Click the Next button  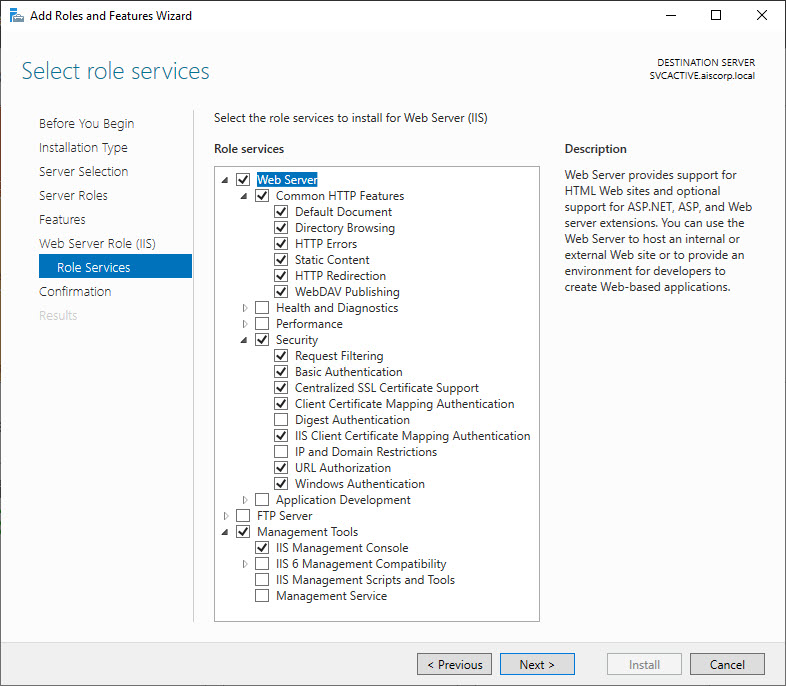[x=536, y=664]
